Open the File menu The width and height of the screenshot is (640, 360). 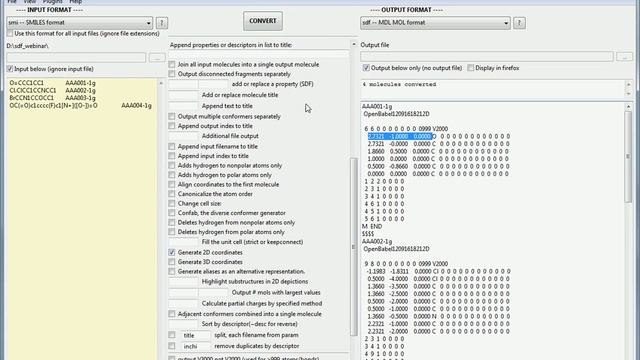(12, 2)
